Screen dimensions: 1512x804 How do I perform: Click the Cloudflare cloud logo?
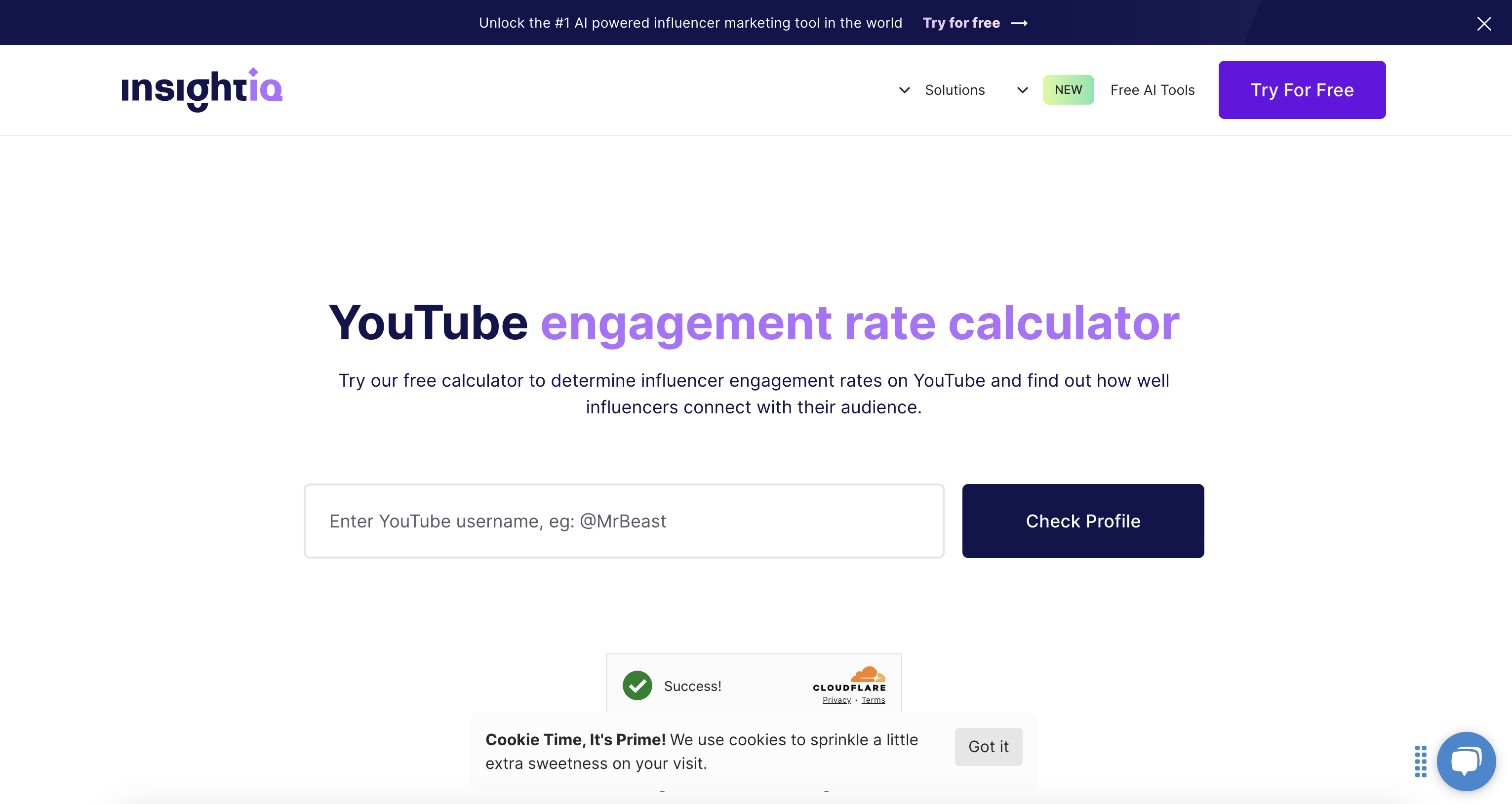(x=867, y=674)
